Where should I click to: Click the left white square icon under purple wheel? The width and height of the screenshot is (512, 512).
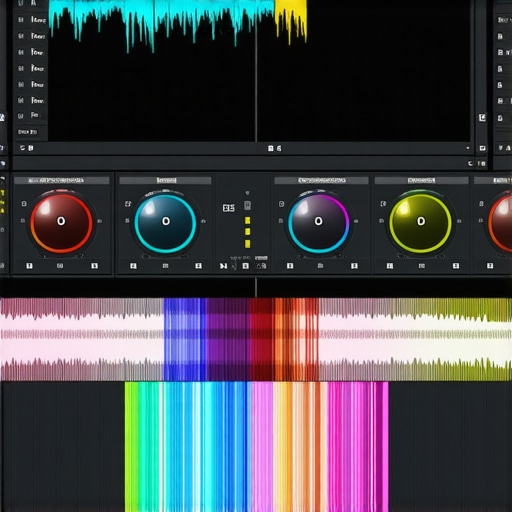pos(290,266)
